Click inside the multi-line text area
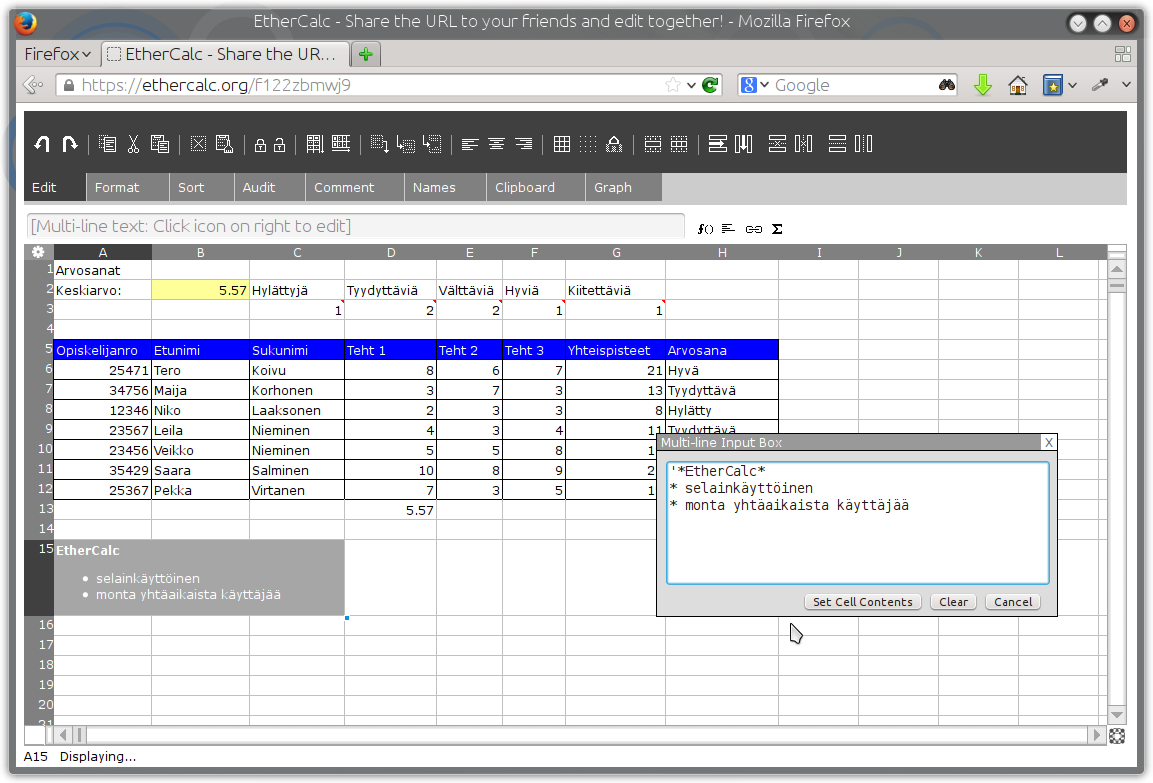Image resolution: width=1153 pixels, height=783 pixels. point(857,523)
